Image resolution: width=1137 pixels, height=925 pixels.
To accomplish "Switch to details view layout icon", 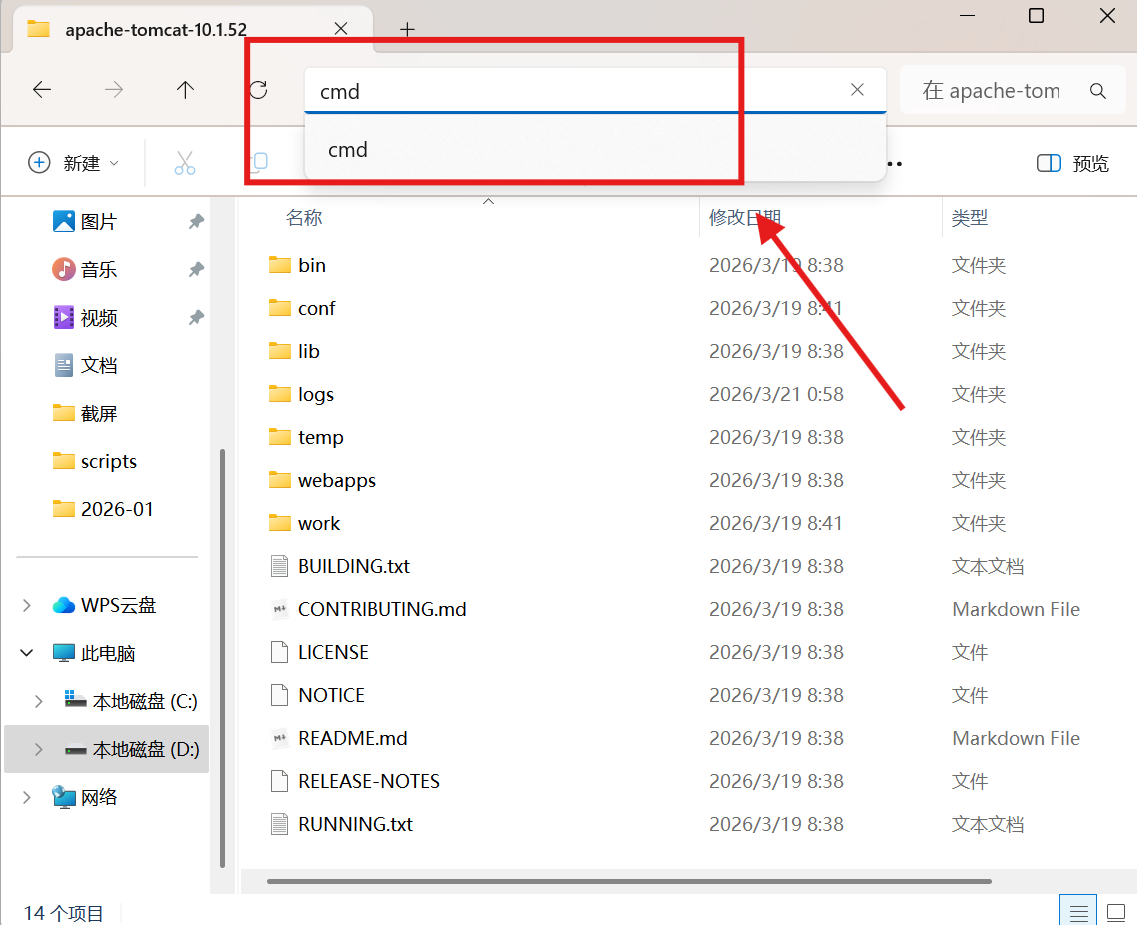I will click(x=1078, y=912).
